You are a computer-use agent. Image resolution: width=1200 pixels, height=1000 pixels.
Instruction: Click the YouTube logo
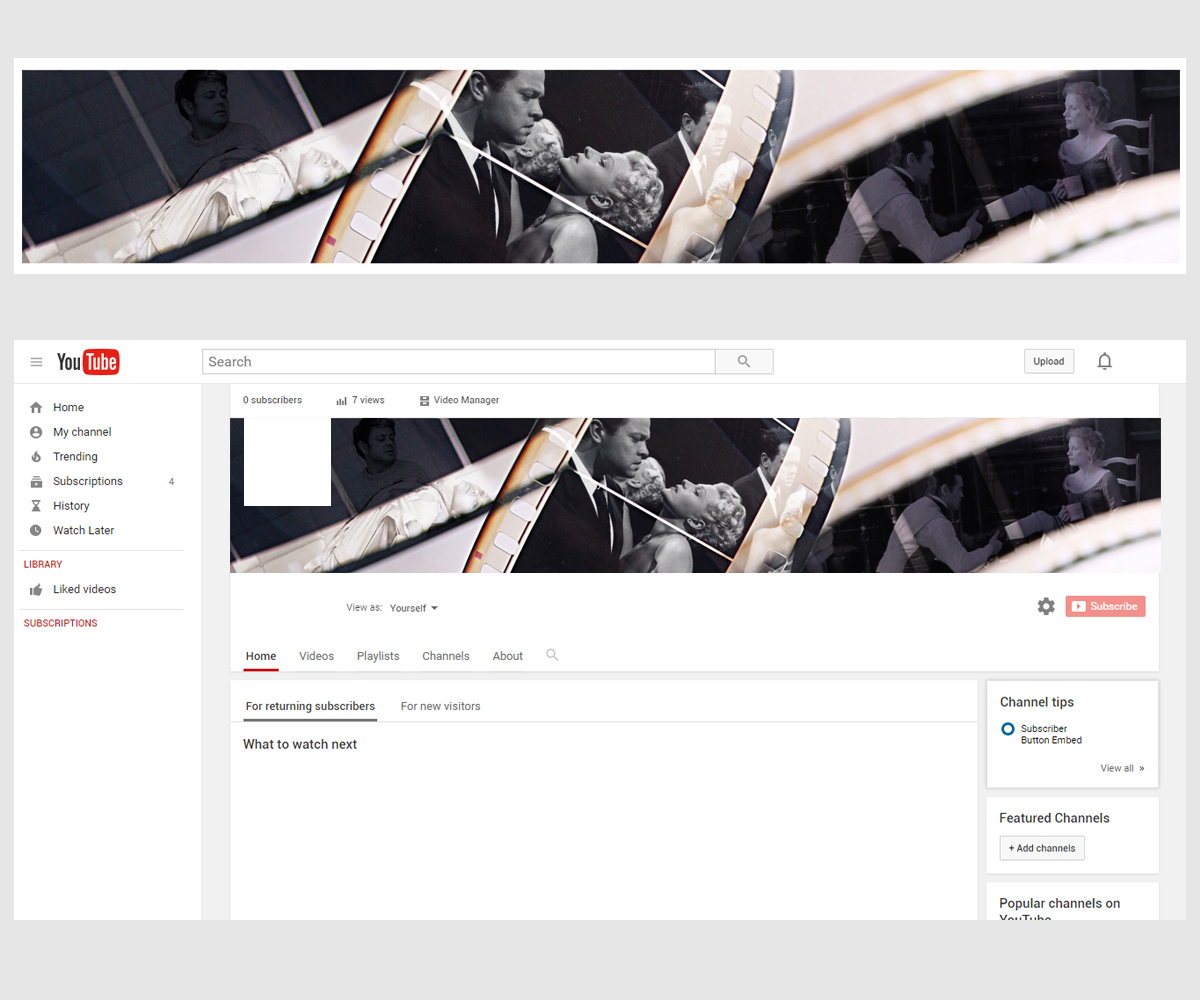coord(88,362)
